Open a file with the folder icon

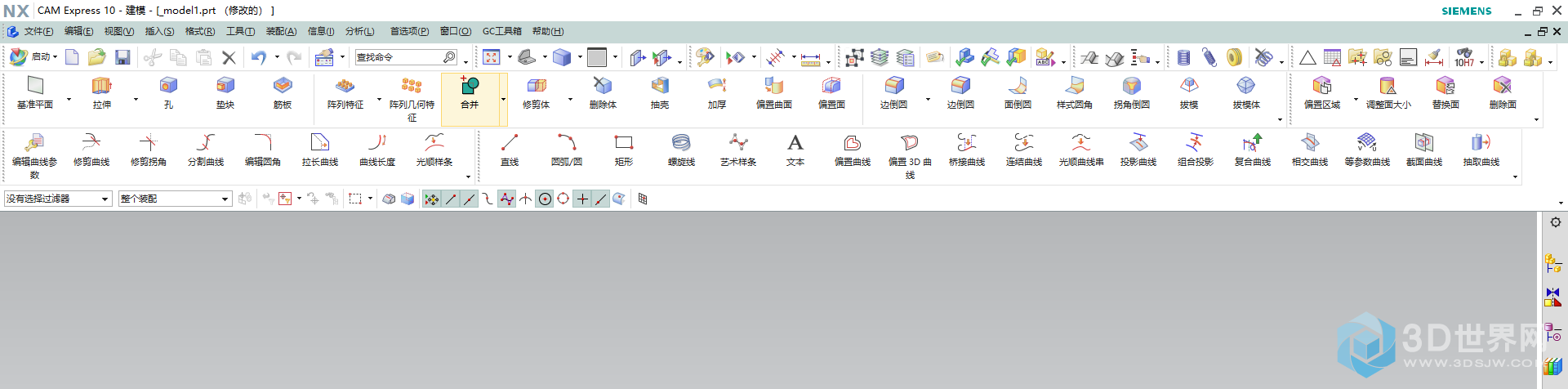point(97,57)
